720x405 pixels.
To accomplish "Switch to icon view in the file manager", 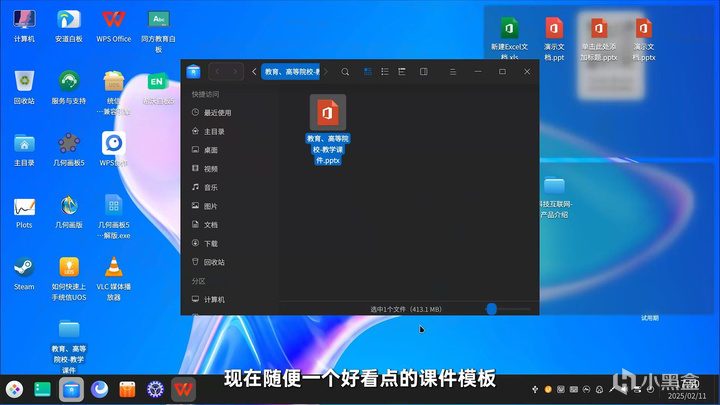I will pyautogui.click(x=367, y=72).
